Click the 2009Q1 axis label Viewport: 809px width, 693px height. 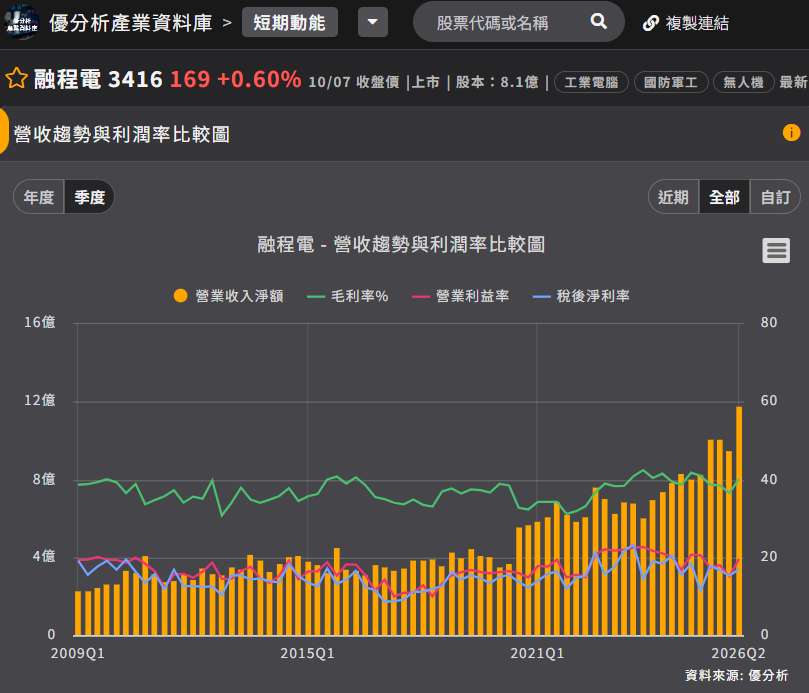coord(78,653)
